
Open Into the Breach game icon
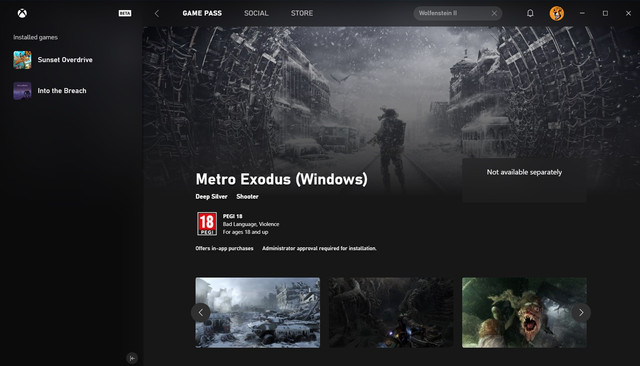click(x=22, y=91)
